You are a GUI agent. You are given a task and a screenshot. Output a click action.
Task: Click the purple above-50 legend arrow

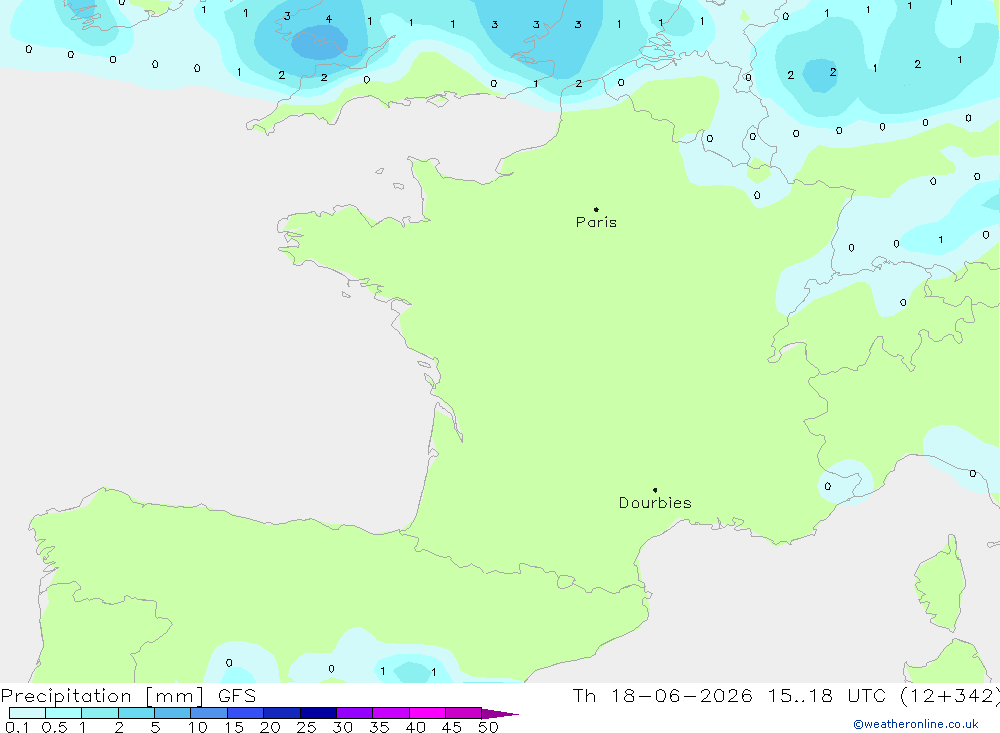[x=500, y=714]
